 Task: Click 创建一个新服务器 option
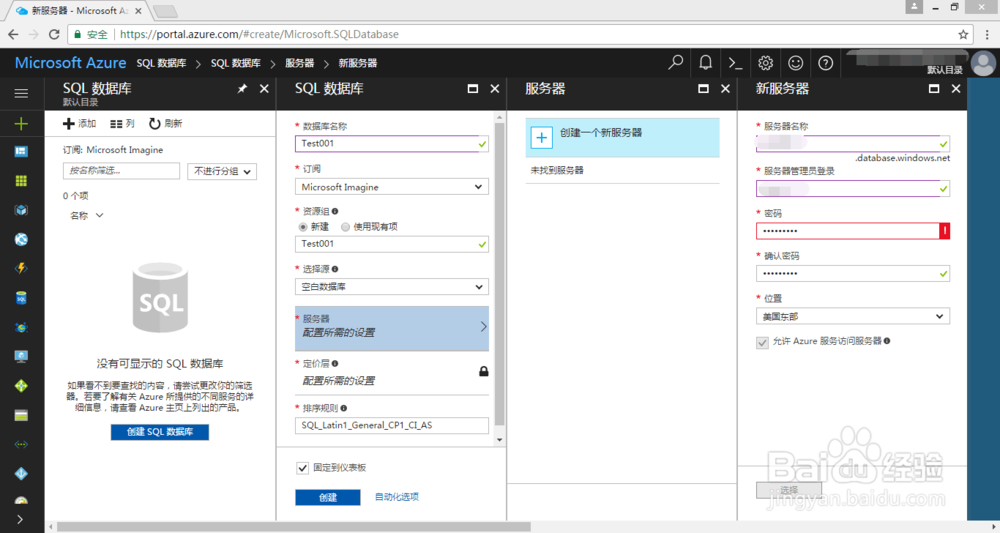coord(622,137)
